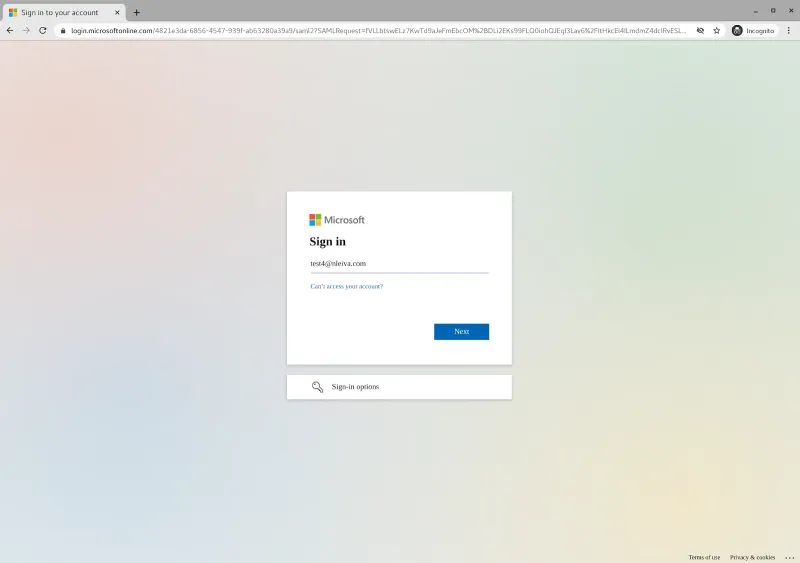Select the Sign in to your account tab
Screen dimensions: 800x563
(64, 12)
